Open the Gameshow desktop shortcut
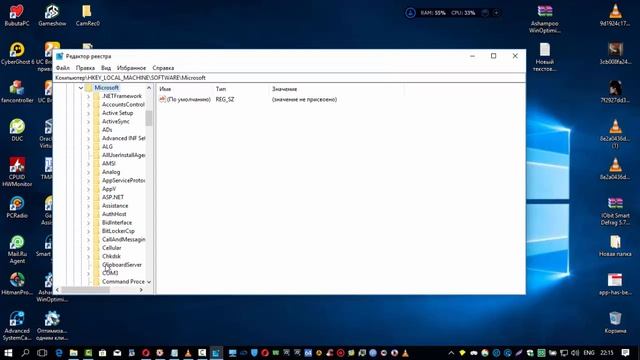 coord(52,15)
